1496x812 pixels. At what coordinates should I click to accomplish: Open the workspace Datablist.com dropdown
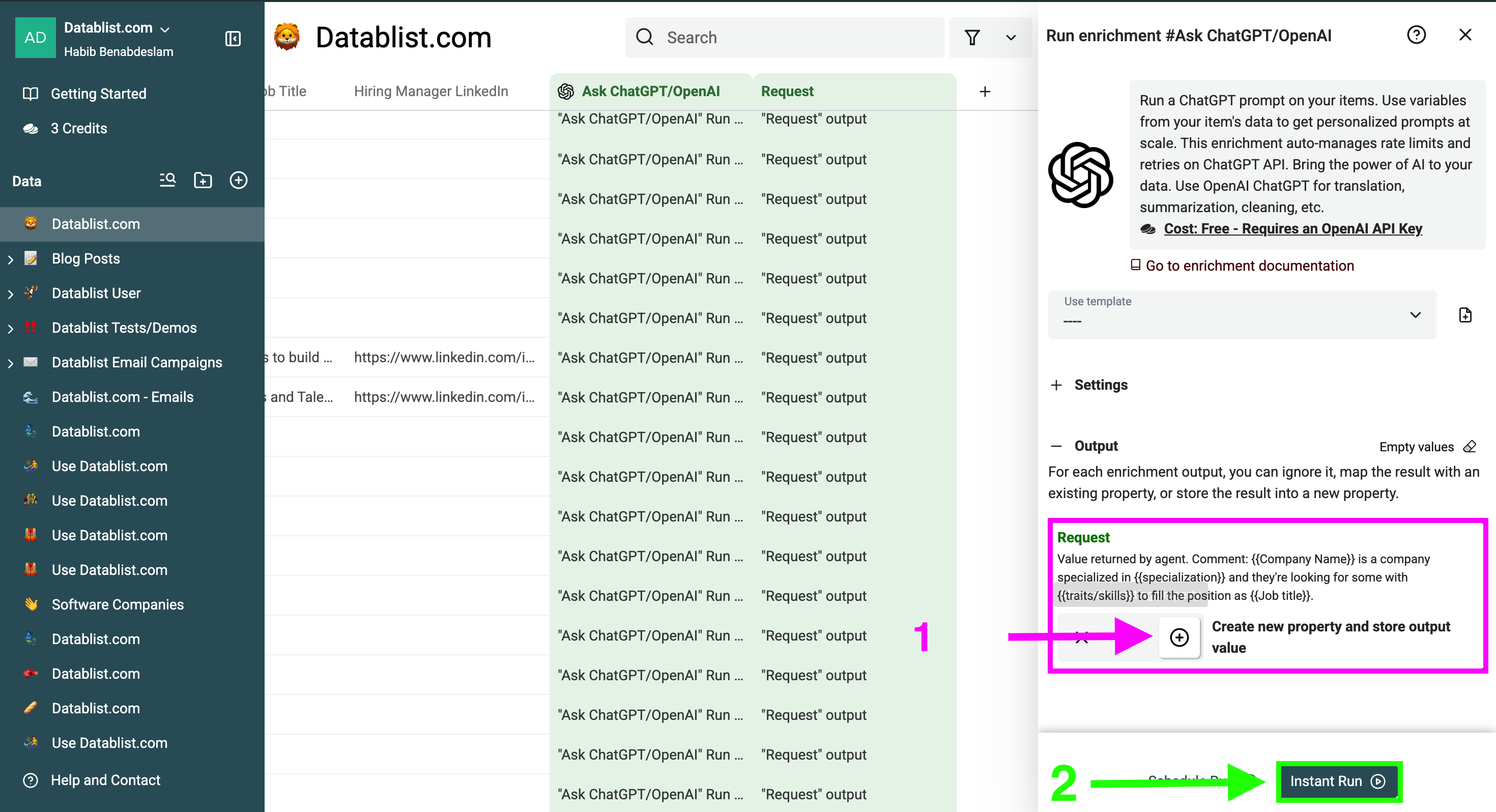click(x=117, y=28)
